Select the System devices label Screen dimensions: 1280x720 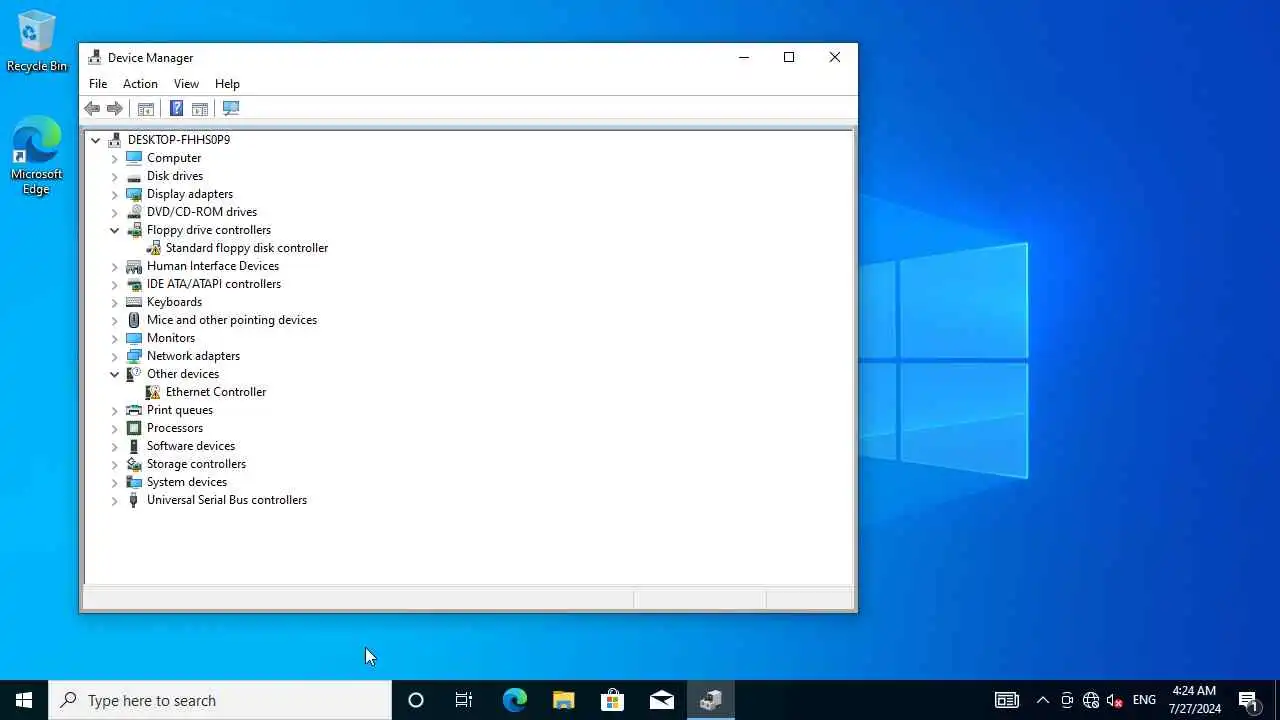pyautogui.click(x=187, y=482)
